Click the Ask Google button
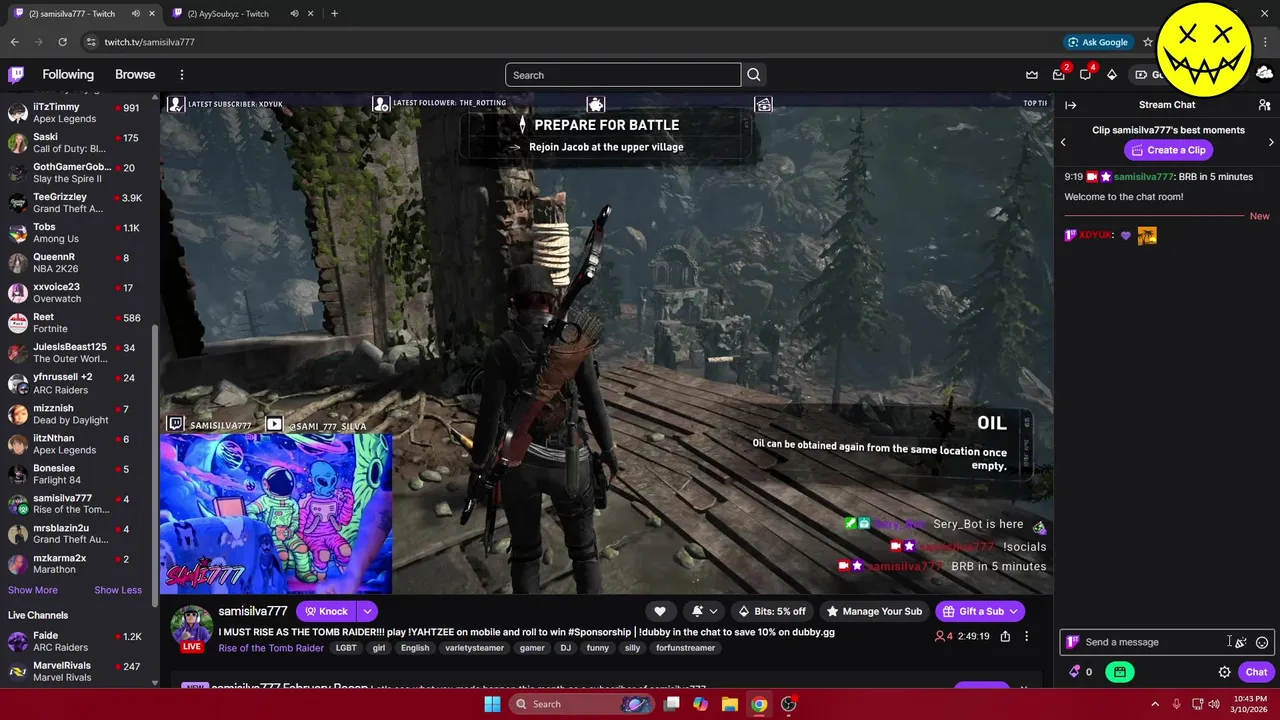This screenshot has width=1280, height=720. (1098, 42)
